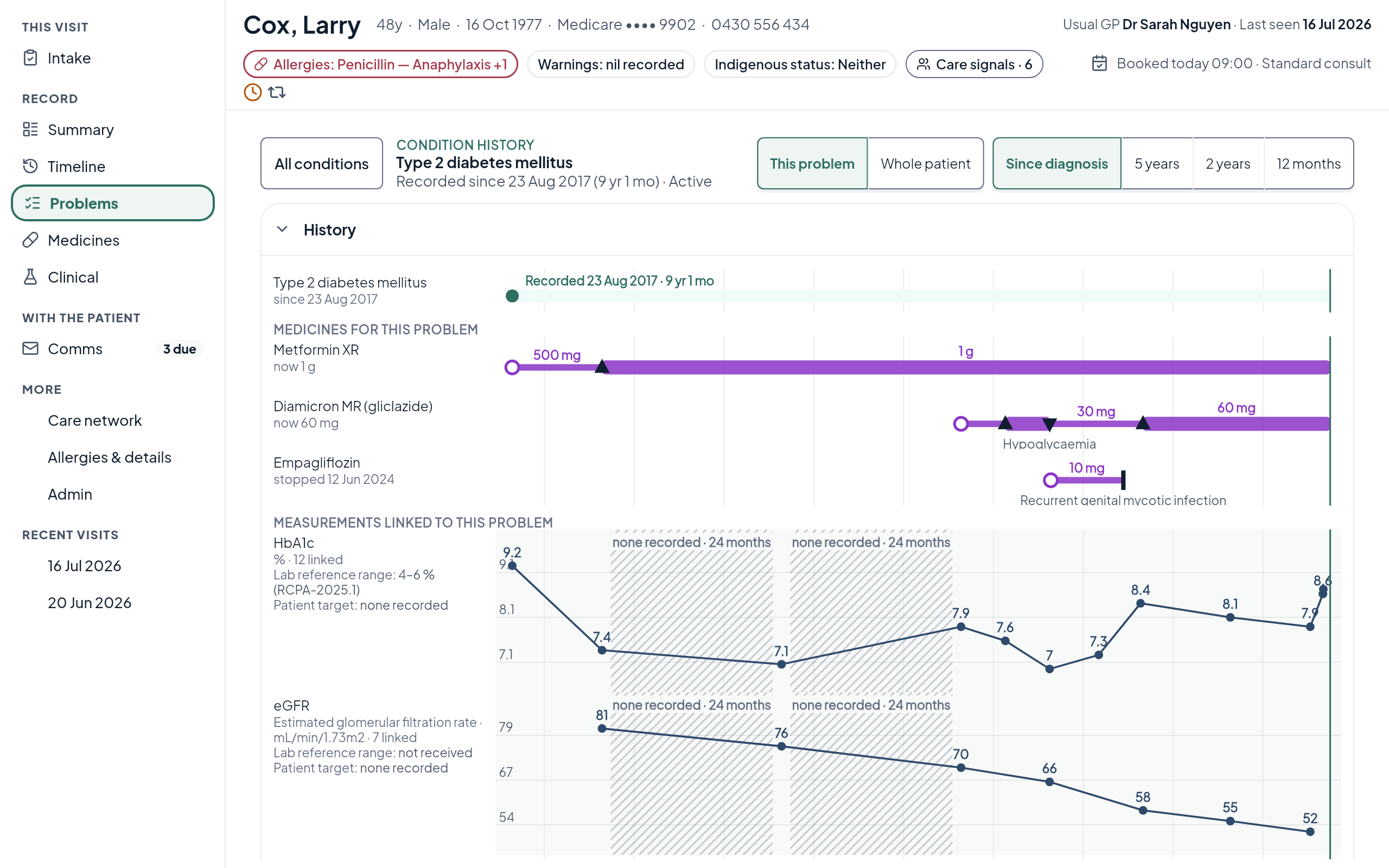Open the All conditions button
This screenshot has width=1389, height=868.
coord(321,164)
